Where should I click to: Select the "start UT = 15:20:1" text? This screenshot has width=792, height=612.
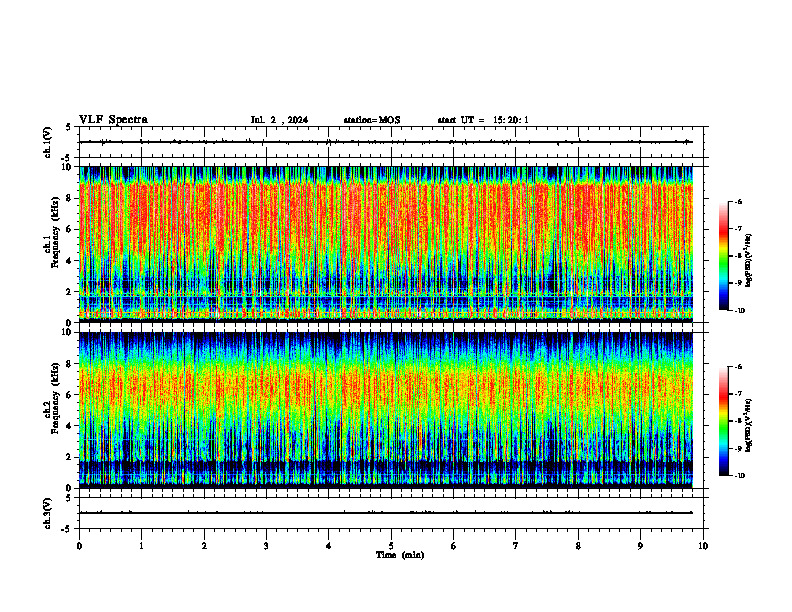(483, 120)
